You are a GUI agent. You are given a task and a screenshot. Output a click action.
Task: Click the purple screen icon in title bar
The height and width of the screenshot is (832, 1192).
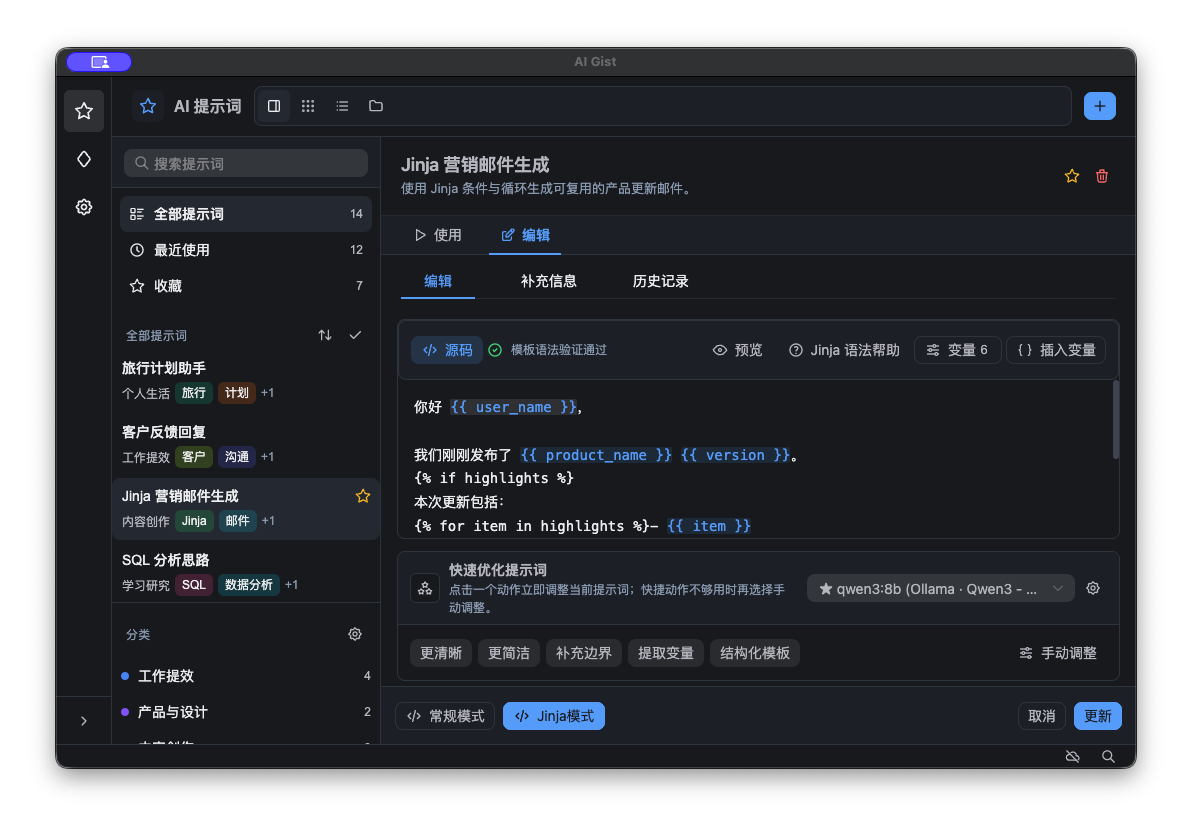tap(99, 62)
